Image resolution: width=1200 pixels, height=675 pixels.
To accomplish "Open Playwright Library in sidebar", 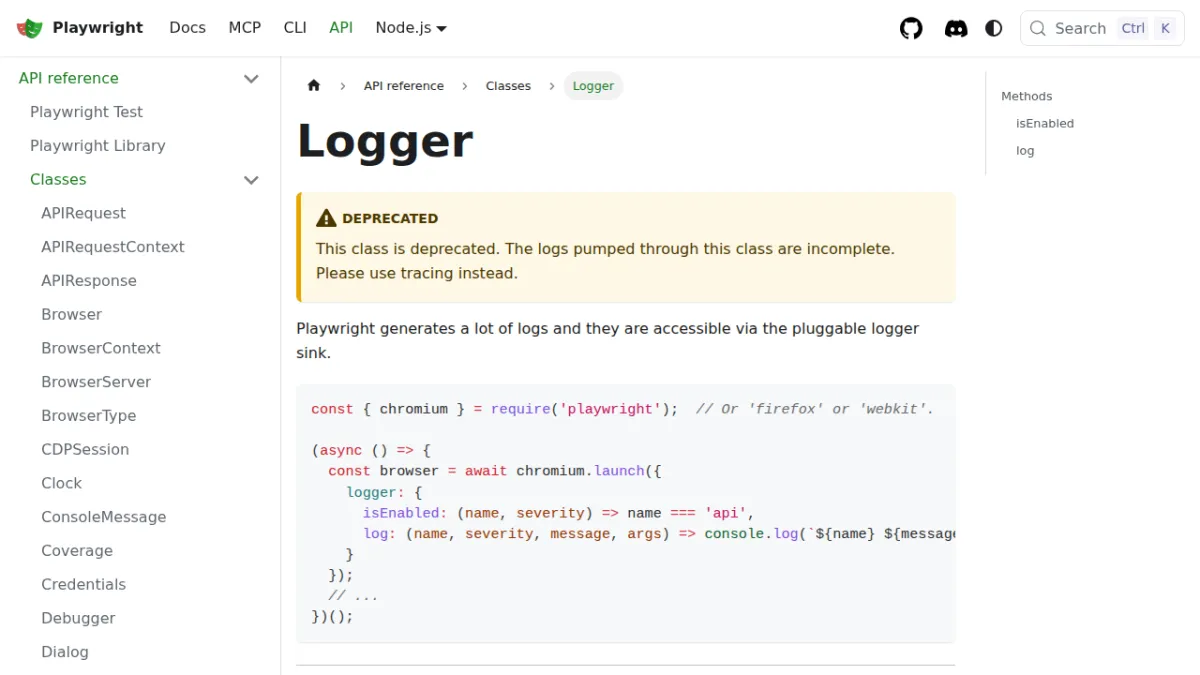I will 98,146.
